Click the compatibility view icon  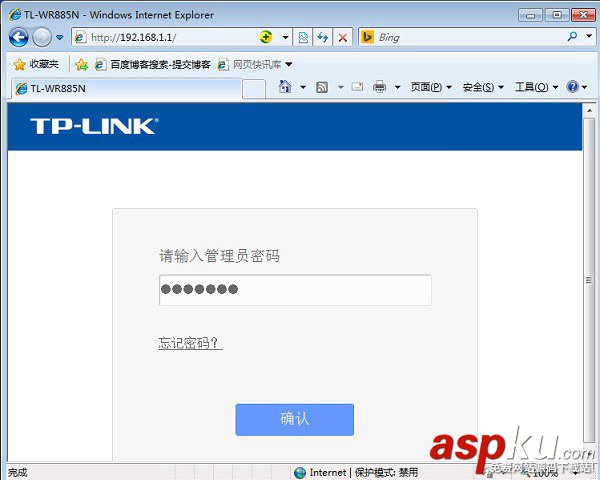303,38
